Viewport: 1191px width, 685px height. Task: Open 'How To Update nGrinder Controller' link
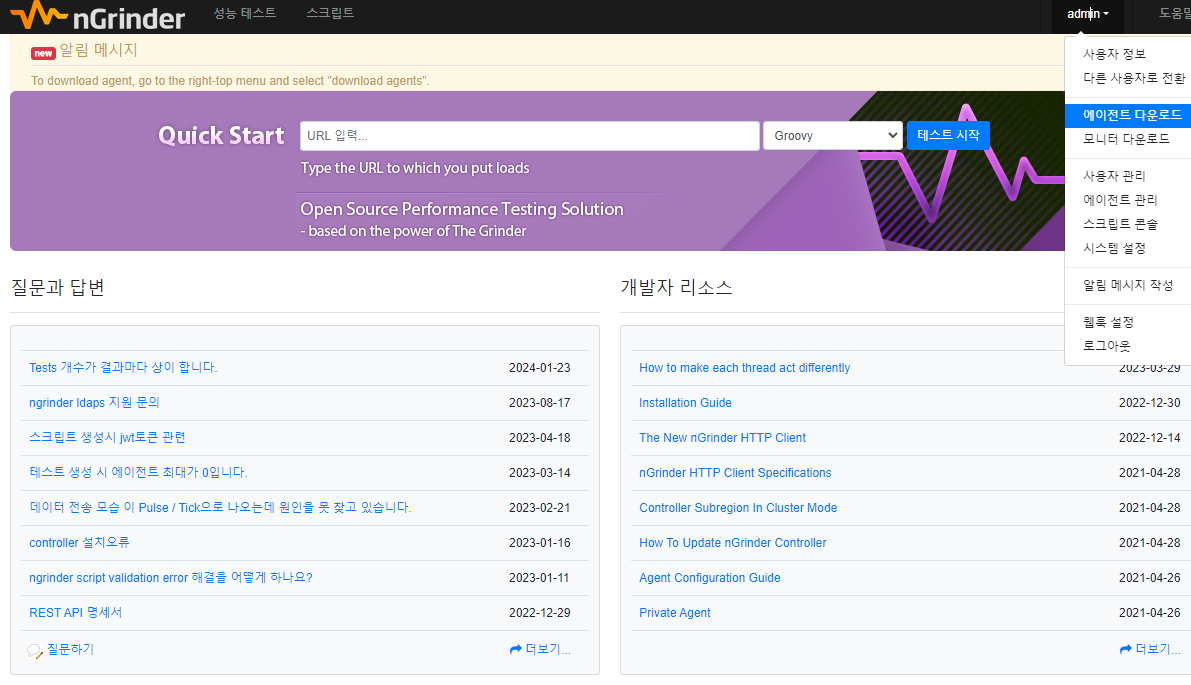[733, 542]
